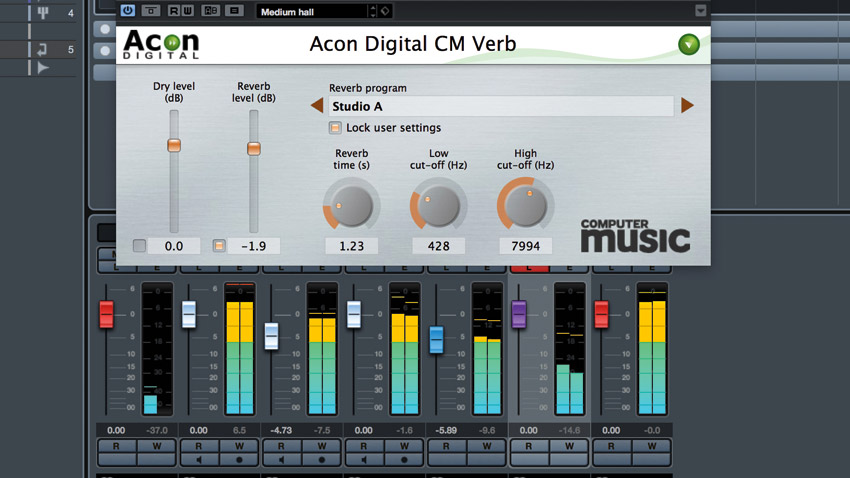Click the red fader on the -0.0 peak channel
The height and width of the screenshot is (478, 850).
coord(601,314)
